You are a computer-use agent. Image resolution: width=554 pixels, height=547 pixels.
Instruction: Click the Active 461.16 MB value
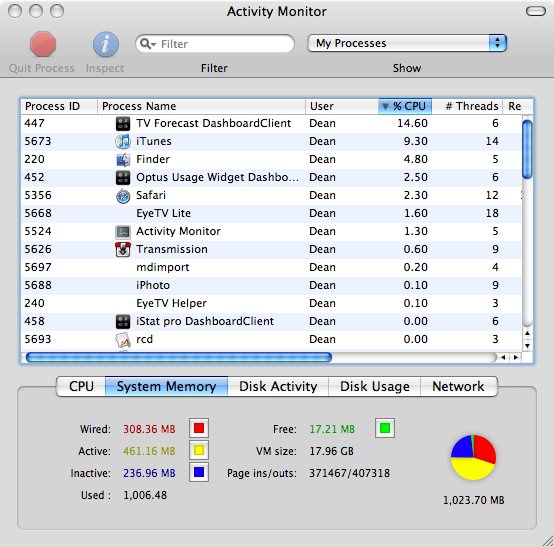click(149, 451)
